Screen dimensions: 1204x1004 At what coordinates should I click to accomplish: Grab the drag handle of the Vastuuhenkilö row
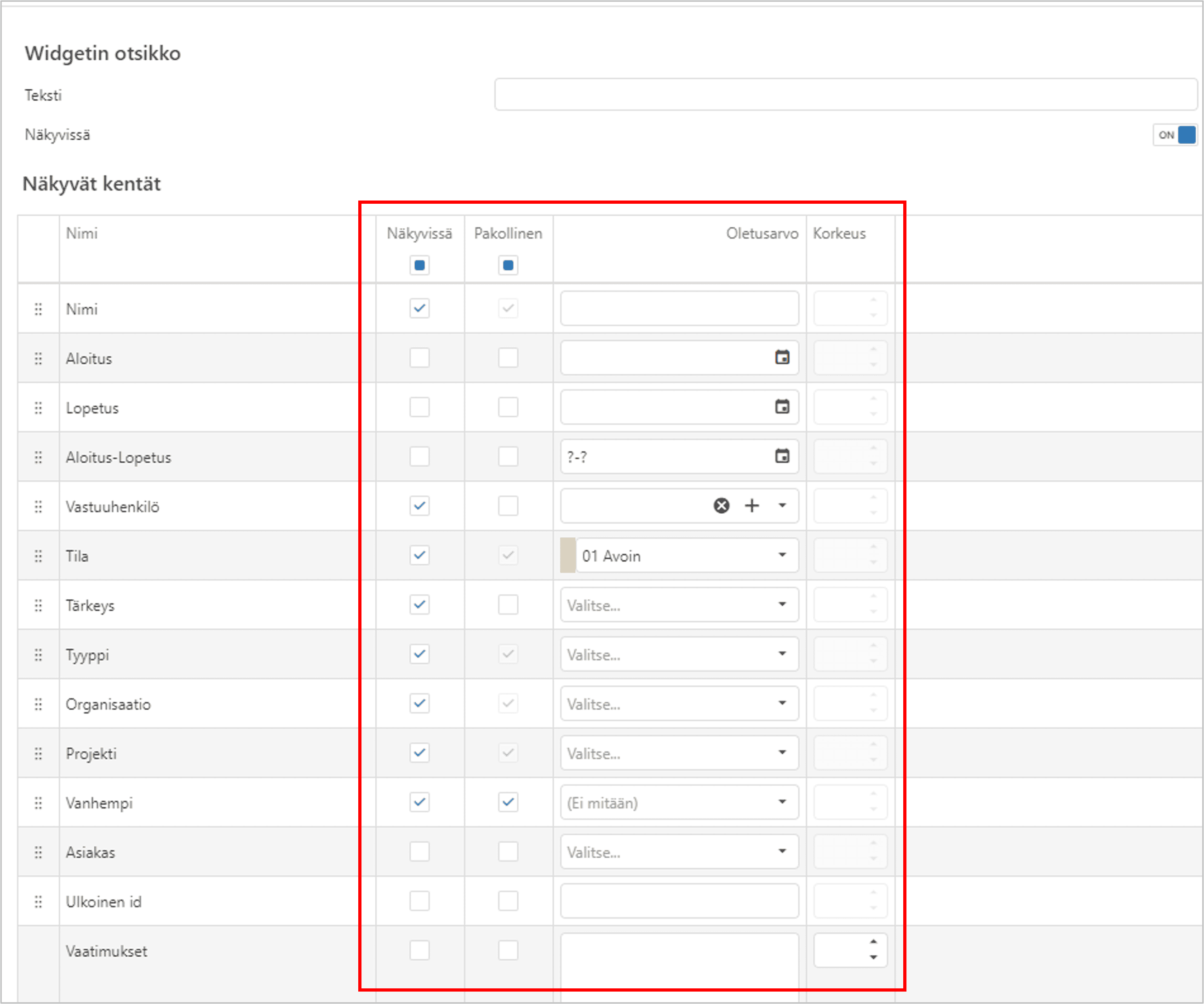tap(38, 506)
